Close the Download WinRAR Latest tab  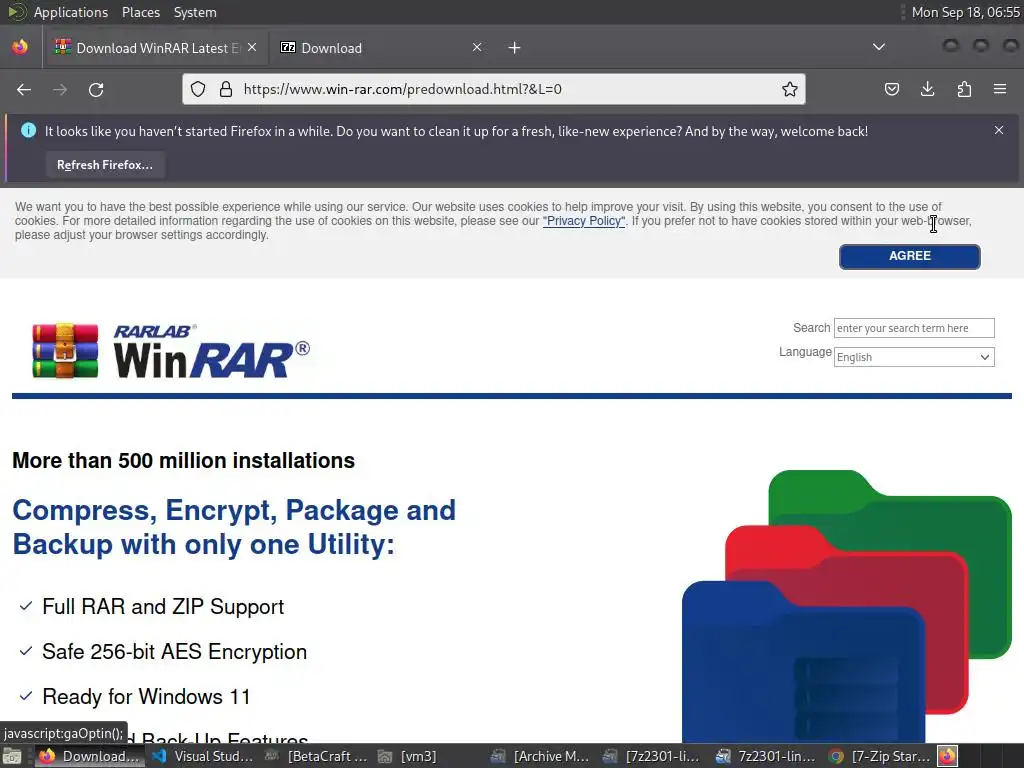252,47
